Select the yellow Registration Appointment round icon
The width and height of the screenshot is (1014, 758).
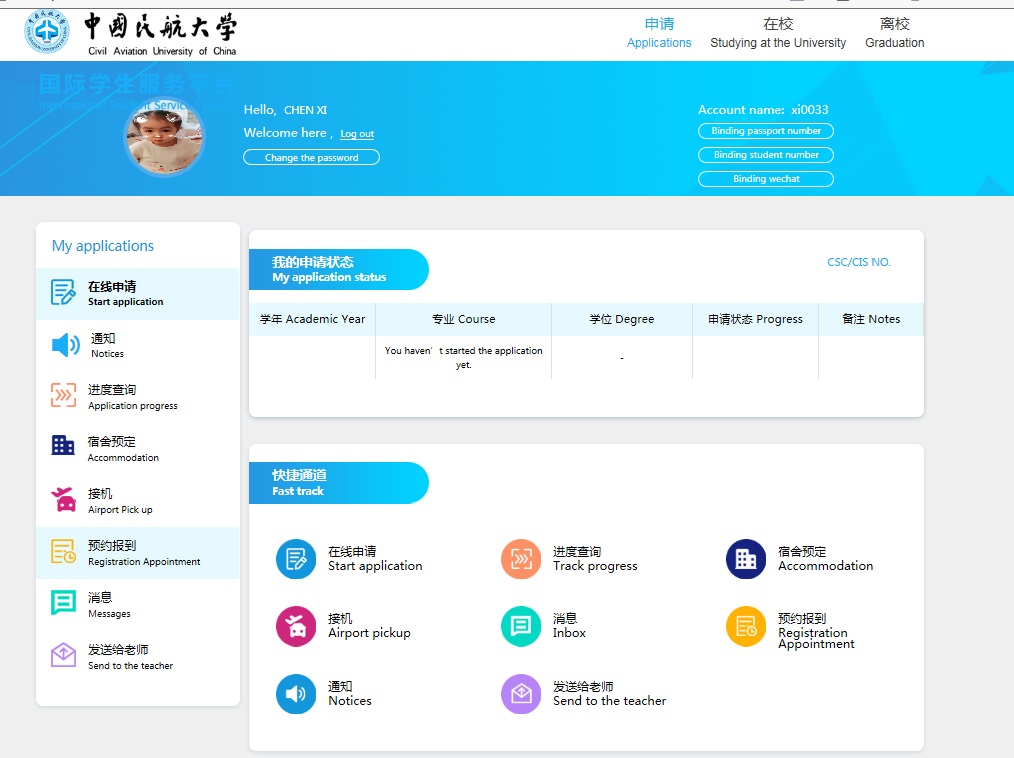point(745,626)
